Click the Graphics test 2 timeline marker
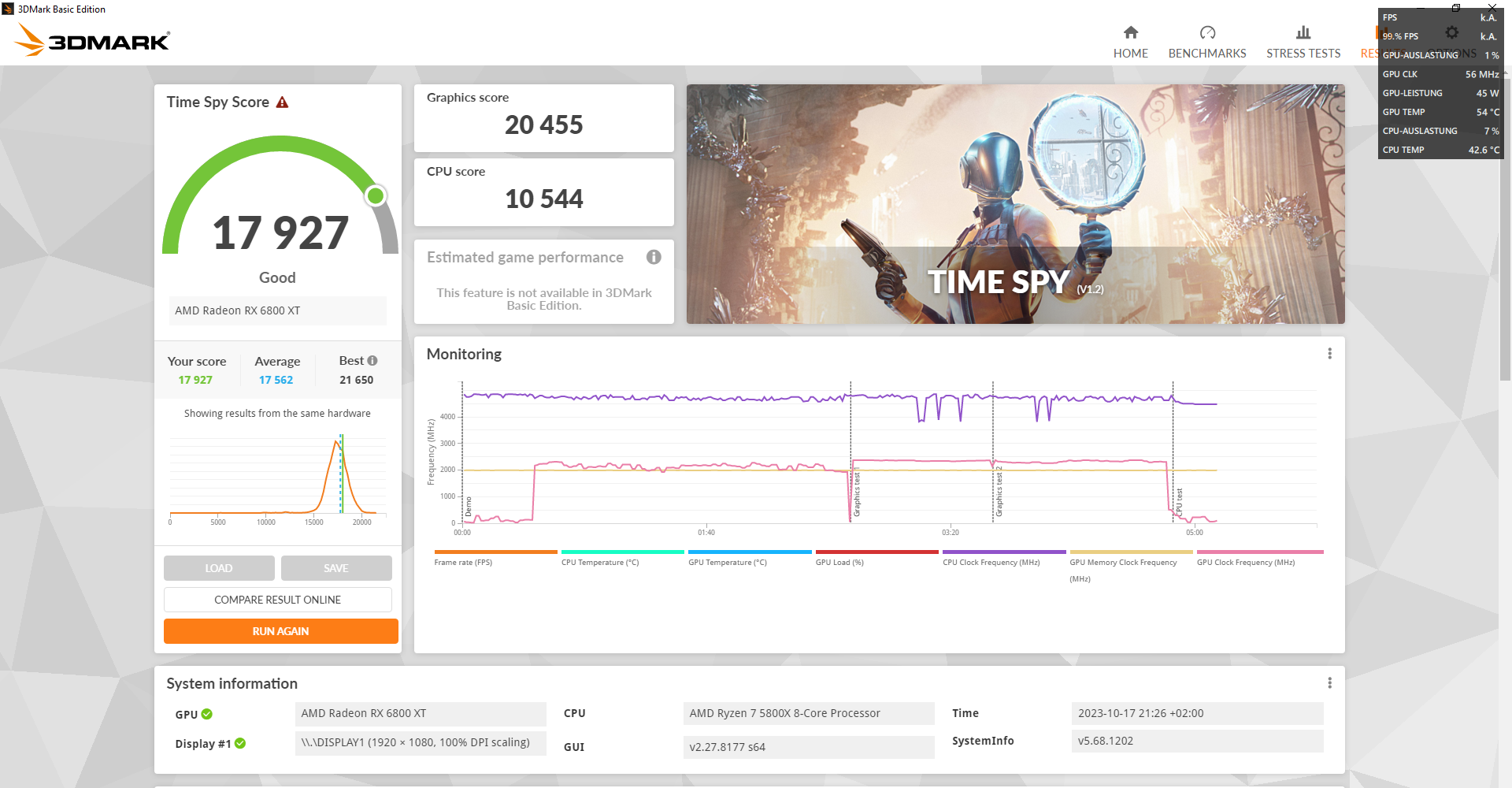Image resolution: width=1512 pixels, height=788 pixels. click(x=999, y=492)
